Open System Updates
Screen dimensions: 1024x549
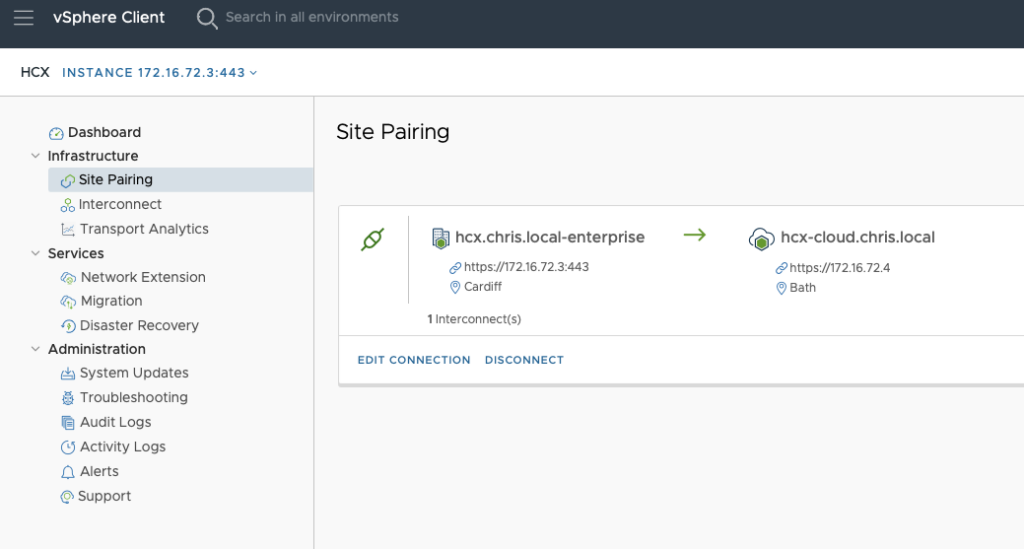point(134,373)
